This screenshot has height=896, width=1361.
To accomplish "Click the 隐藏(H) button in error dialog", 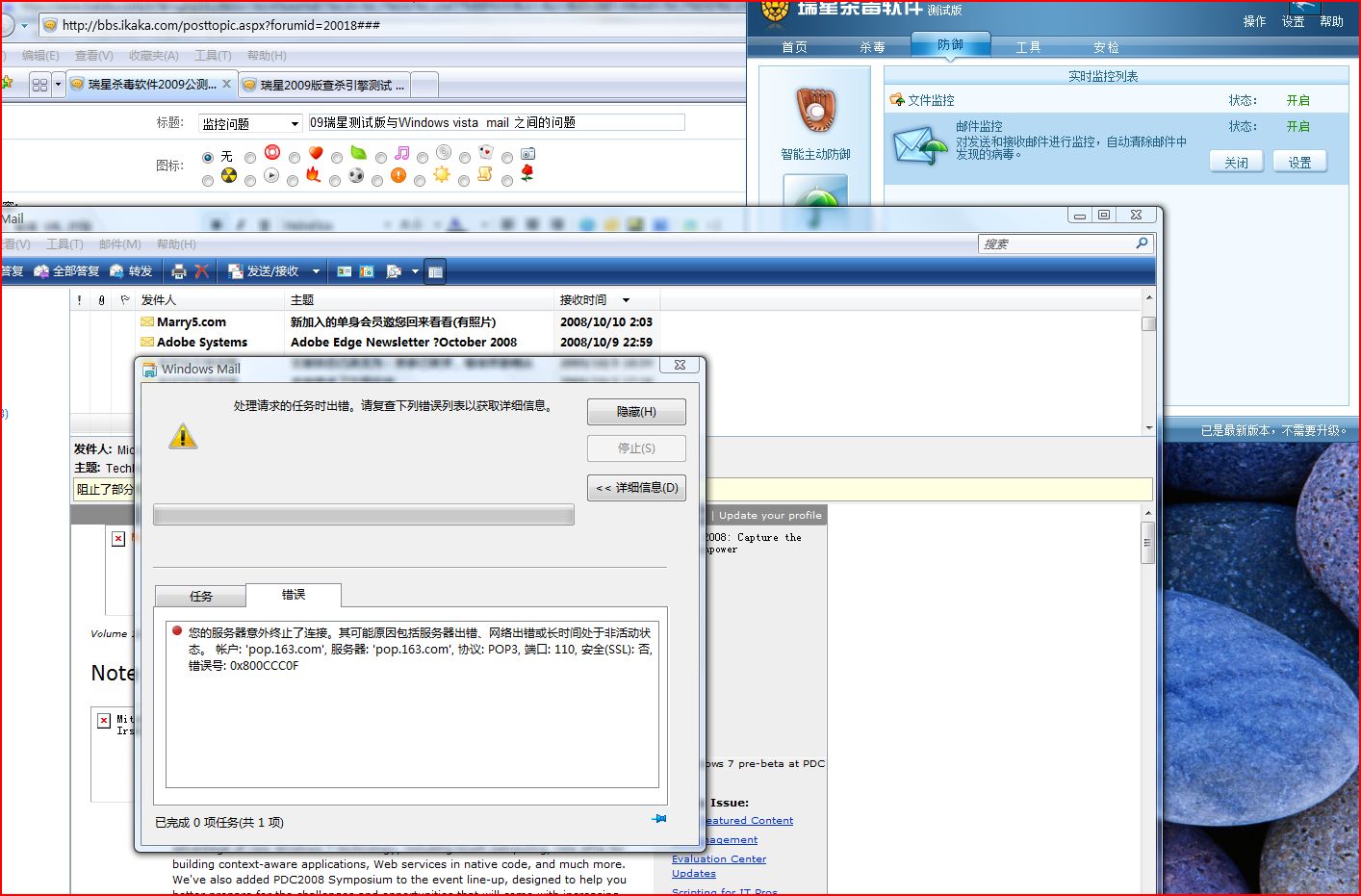I will (x=636, y=412).
